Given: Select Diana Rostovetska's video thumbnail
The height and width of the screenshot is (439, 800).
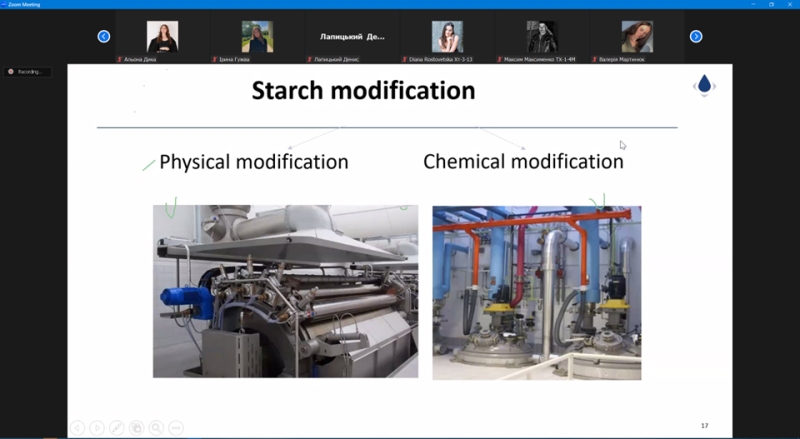Looking at the screenshot, I should 447,37.
